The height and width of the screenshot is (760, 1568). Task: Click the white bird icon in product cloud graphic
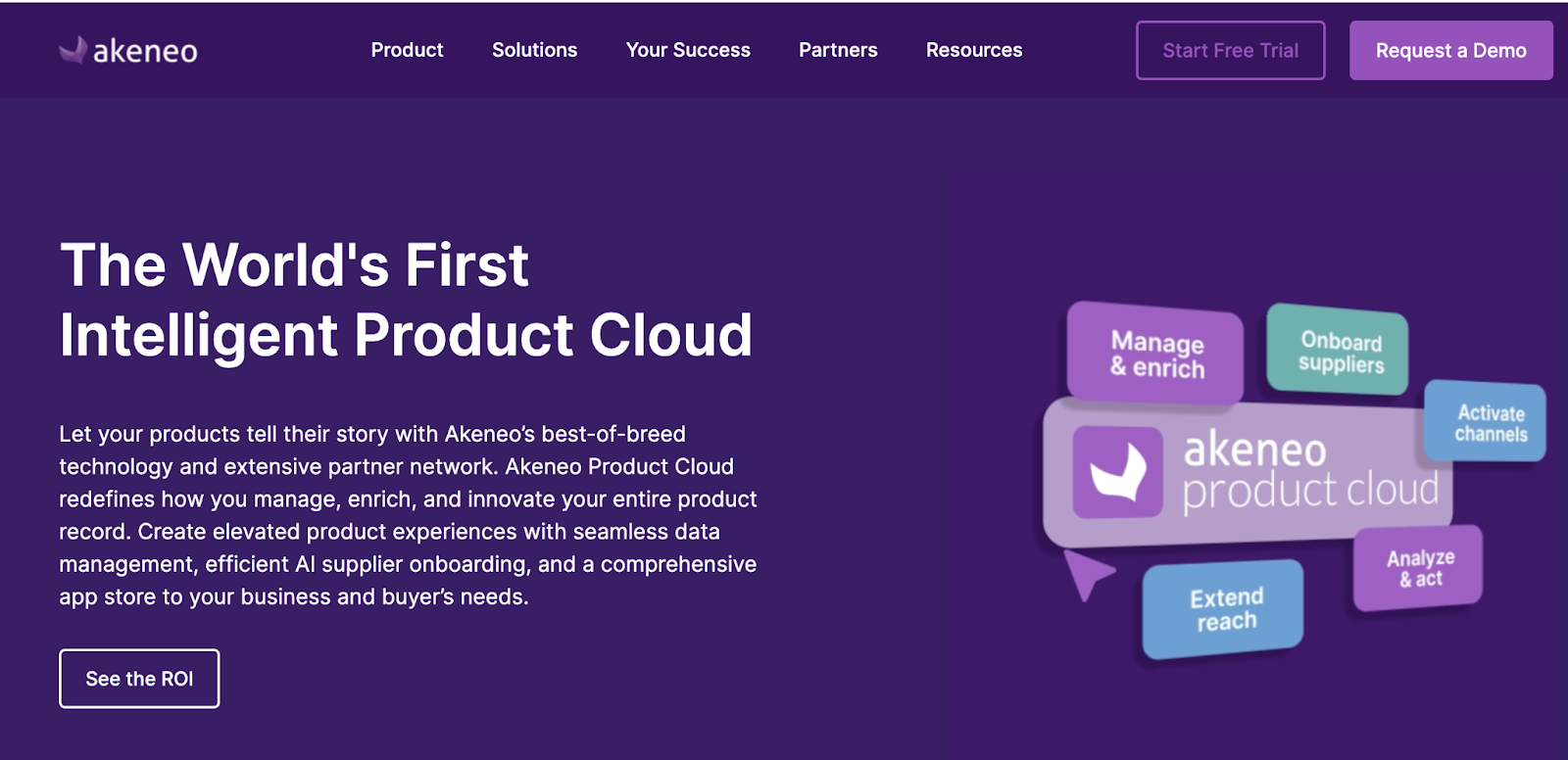point(1118,472)
